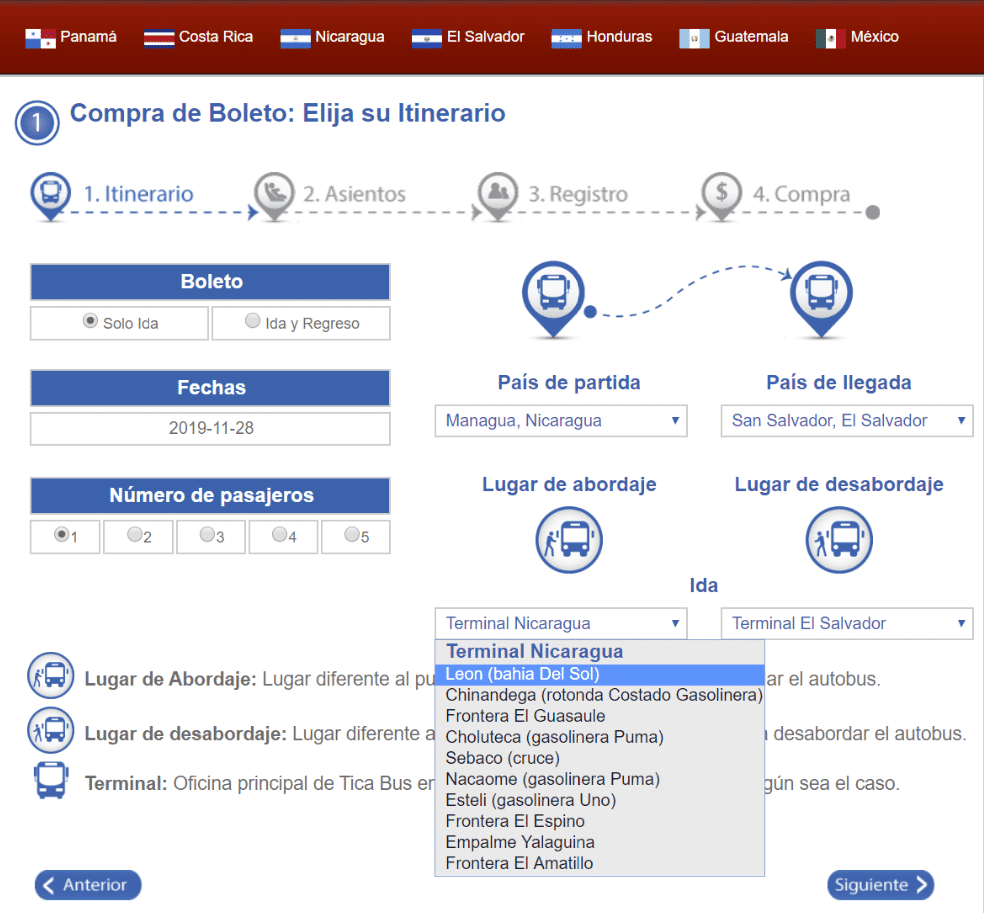This screenshot has height=913, width=984.
Task: Go back with the Anterior button
Action: point(88,885)
